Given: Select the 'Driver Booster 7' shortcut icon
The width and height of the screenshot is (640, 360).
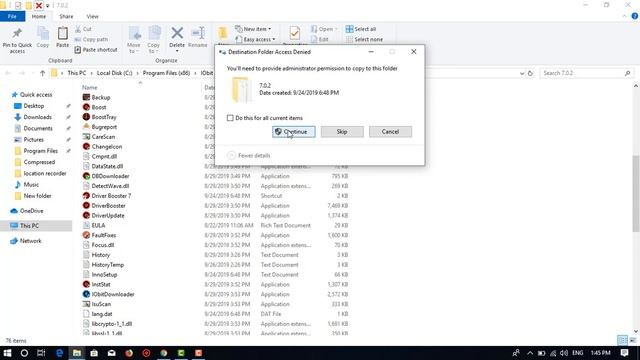Looking at the screenshot, I should coord(86,196).
